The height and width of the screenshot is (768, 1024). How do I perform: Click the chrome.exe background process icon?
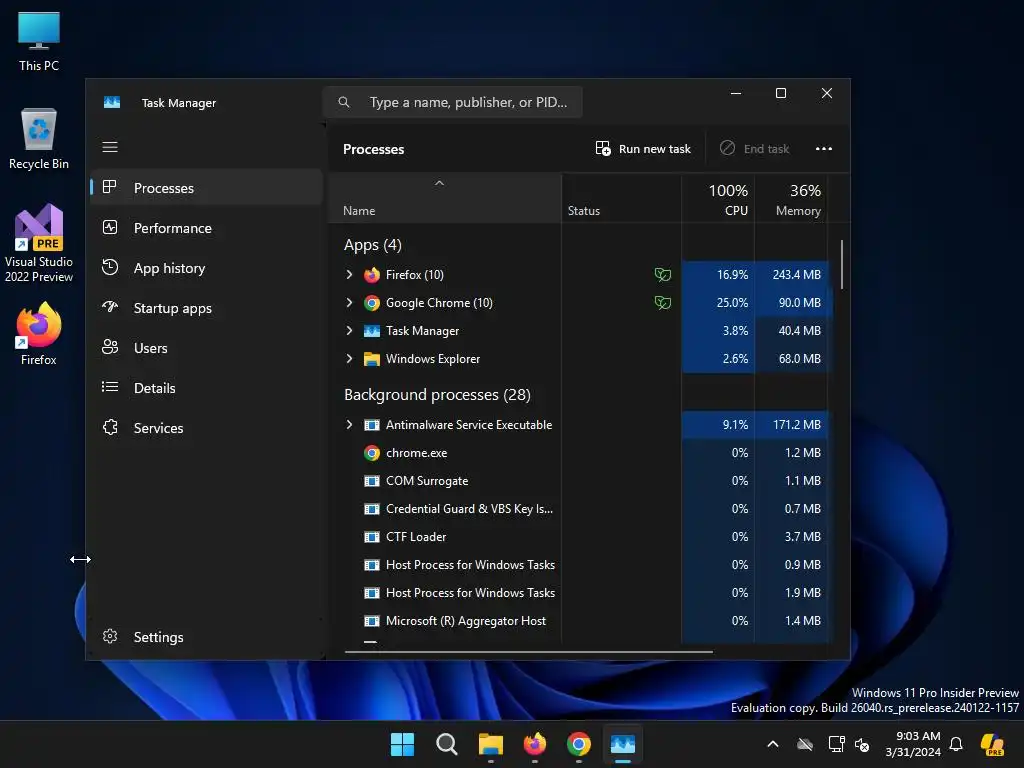(372, 453)
